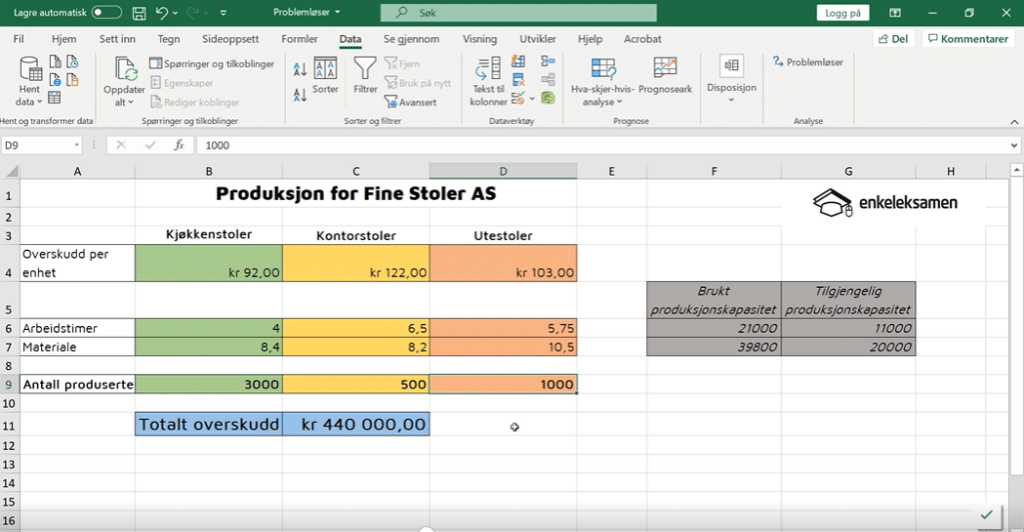Screen dimensions: 1024x532
Task: Toggle Lagre automatisk switch
Action: point(106,12)
